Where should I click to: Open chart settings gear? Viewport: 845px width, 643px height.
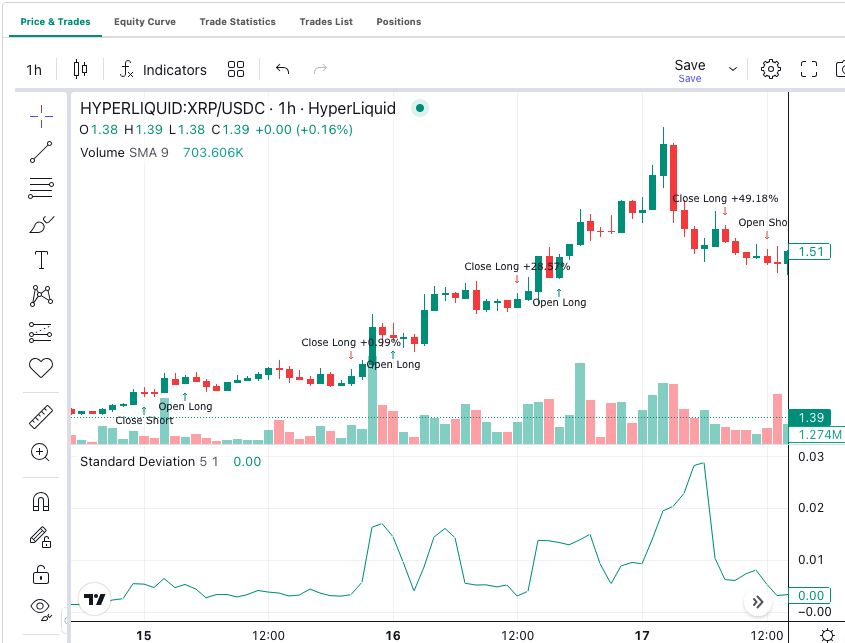(771, 69)
